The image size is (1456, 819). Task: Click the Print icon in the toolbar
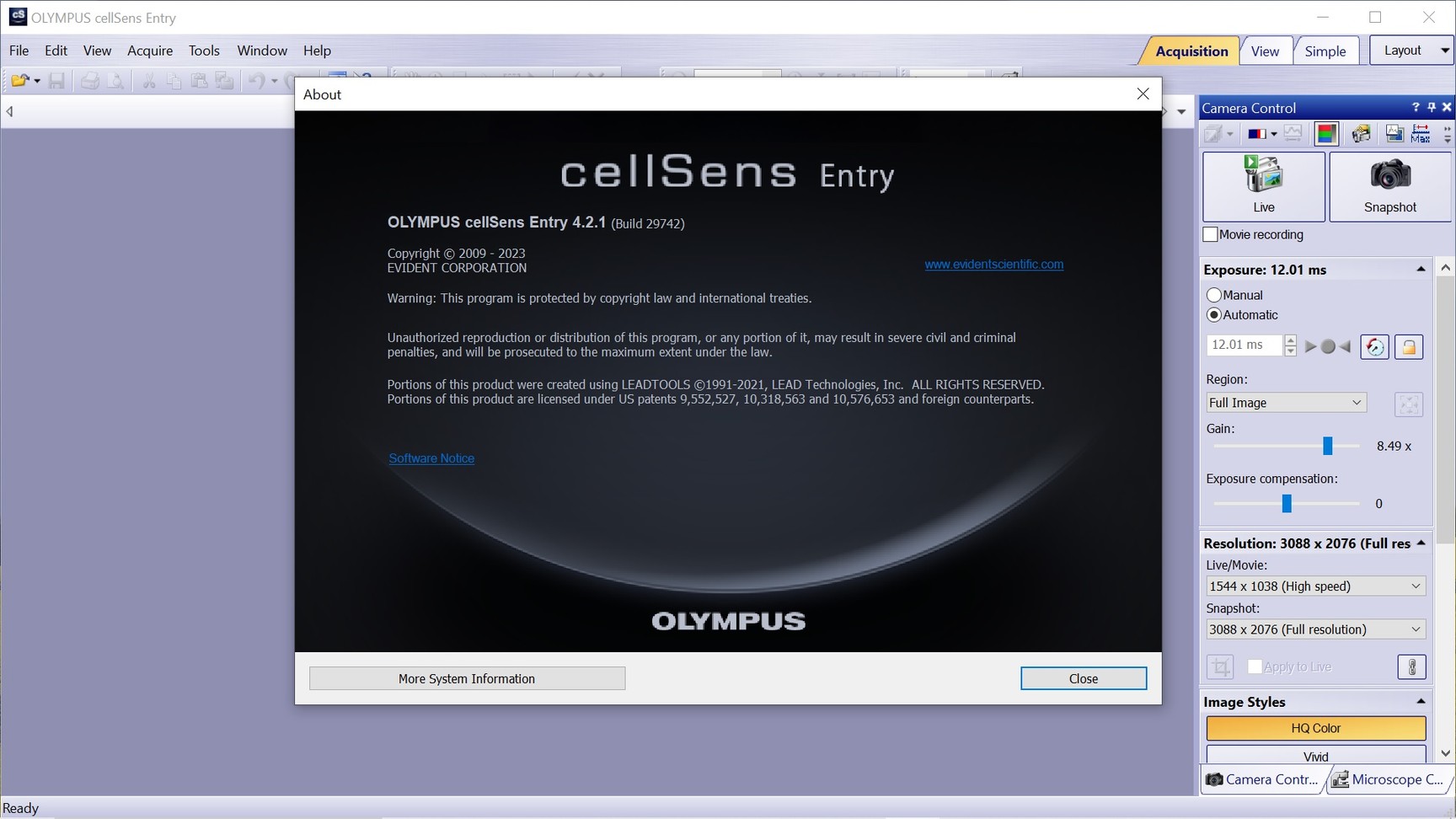(x=89, y=81)
